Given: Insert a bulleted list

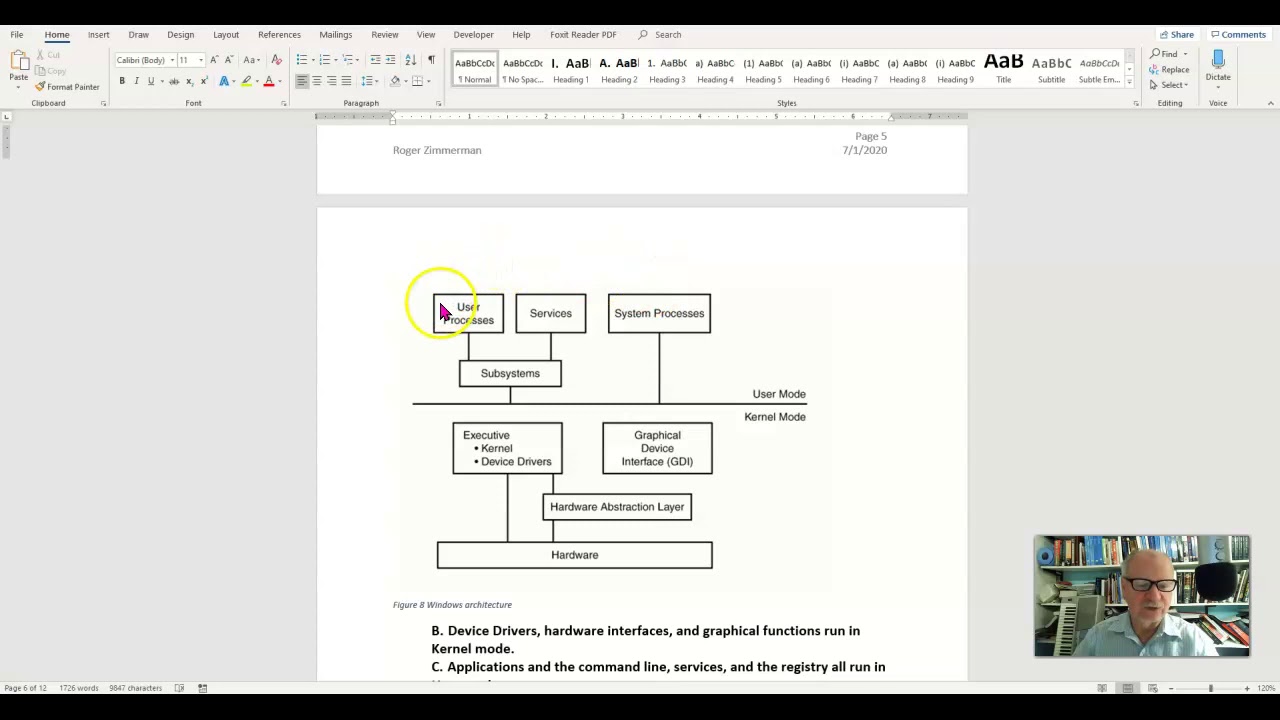Looking at the screenshot, I should pyautogui.click(x=302, y=60).
